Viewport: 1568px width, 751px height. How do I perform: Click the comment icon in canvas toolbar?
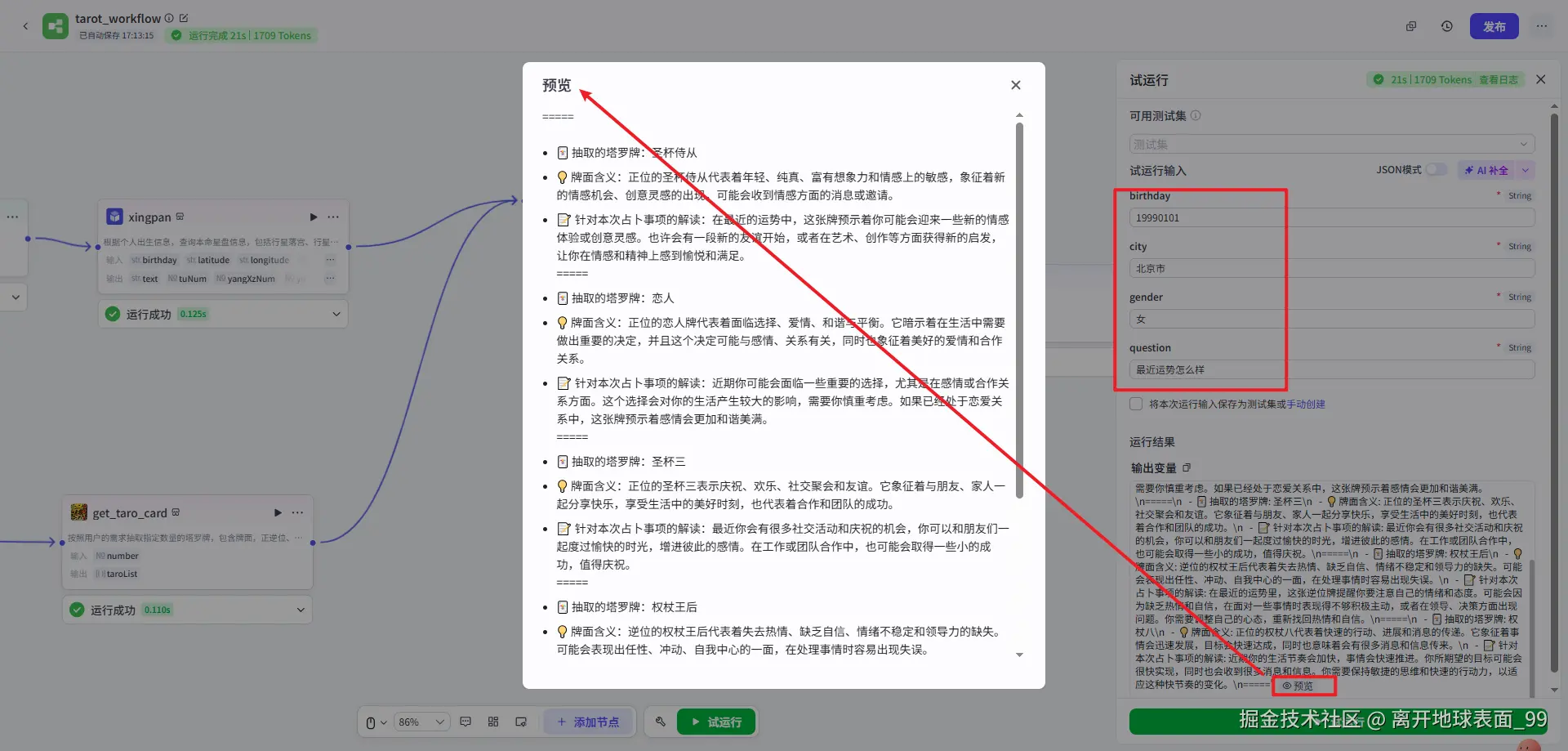click(465, 722)
